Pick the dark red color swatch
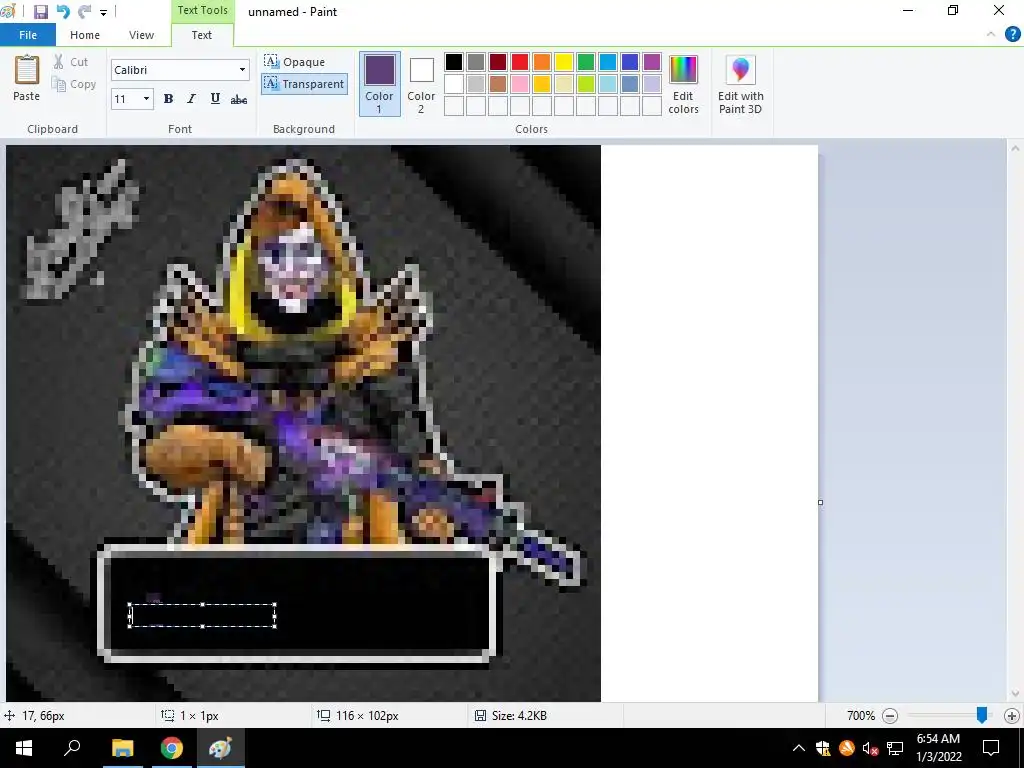 (x=498, y=62)
